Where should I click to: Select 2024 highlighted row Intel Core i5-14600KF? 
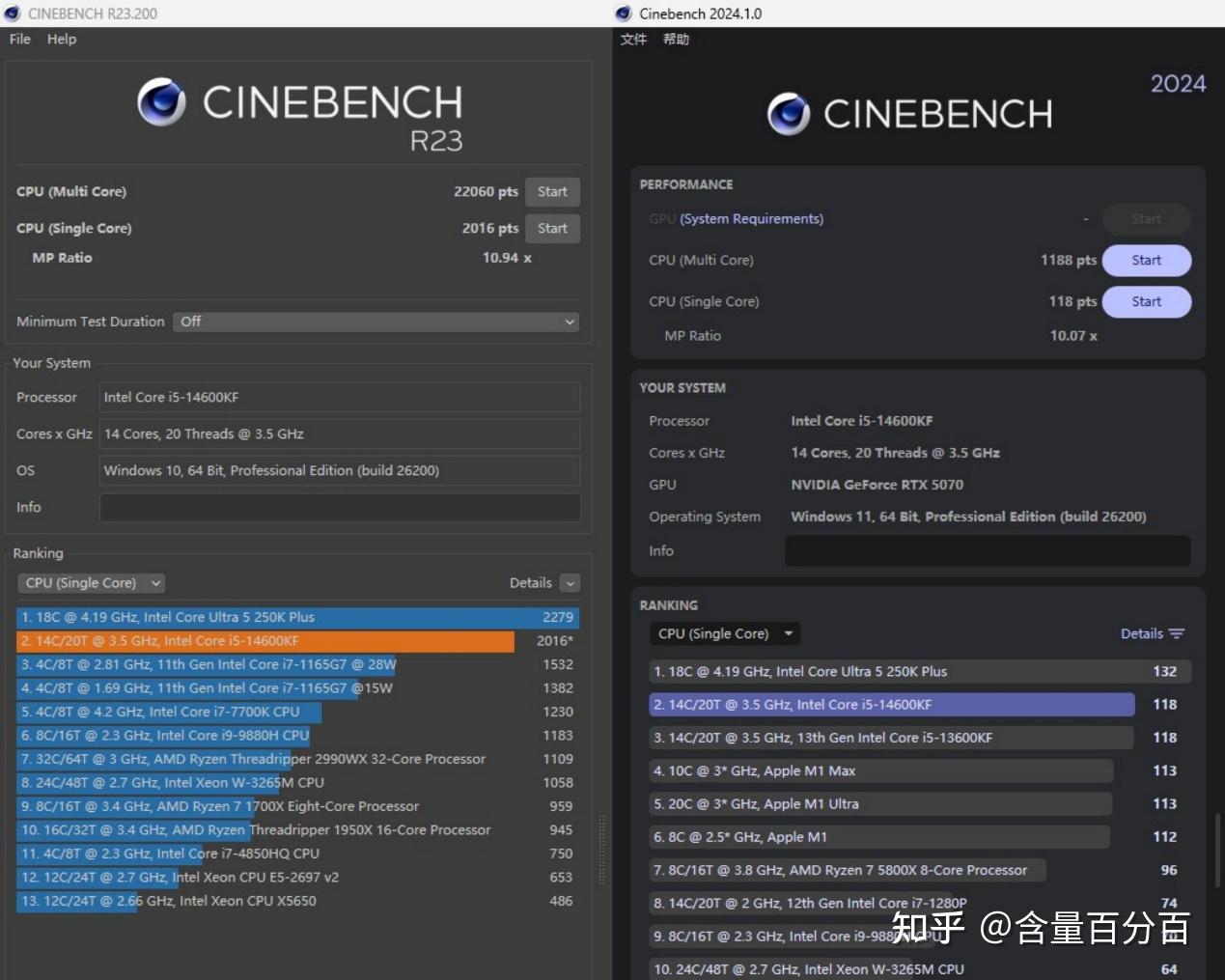point(920,705)
